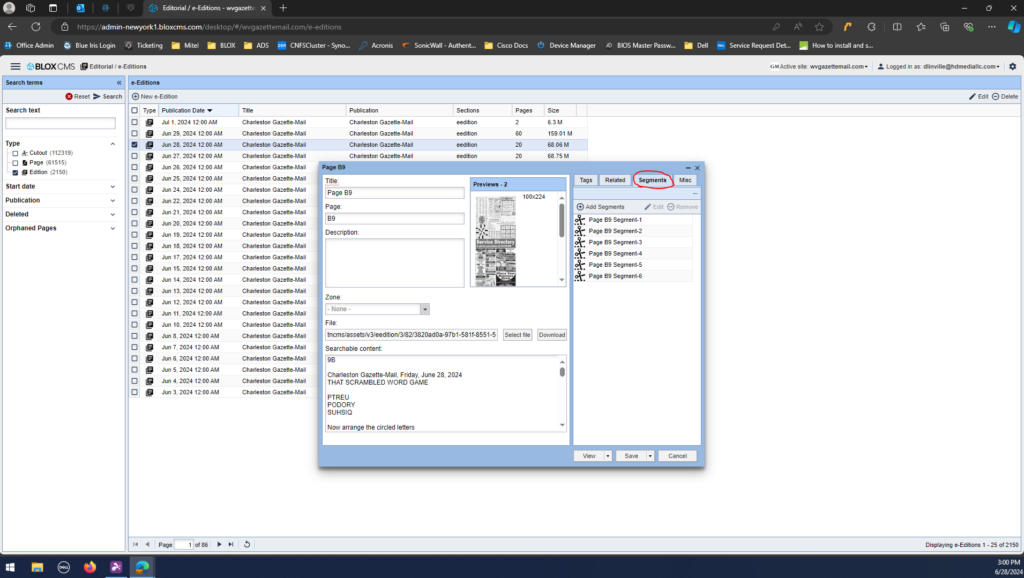Viewport: 1024px width, 578px height.
Task: Click the Add Segments plus icon
Action: point(580,206)
